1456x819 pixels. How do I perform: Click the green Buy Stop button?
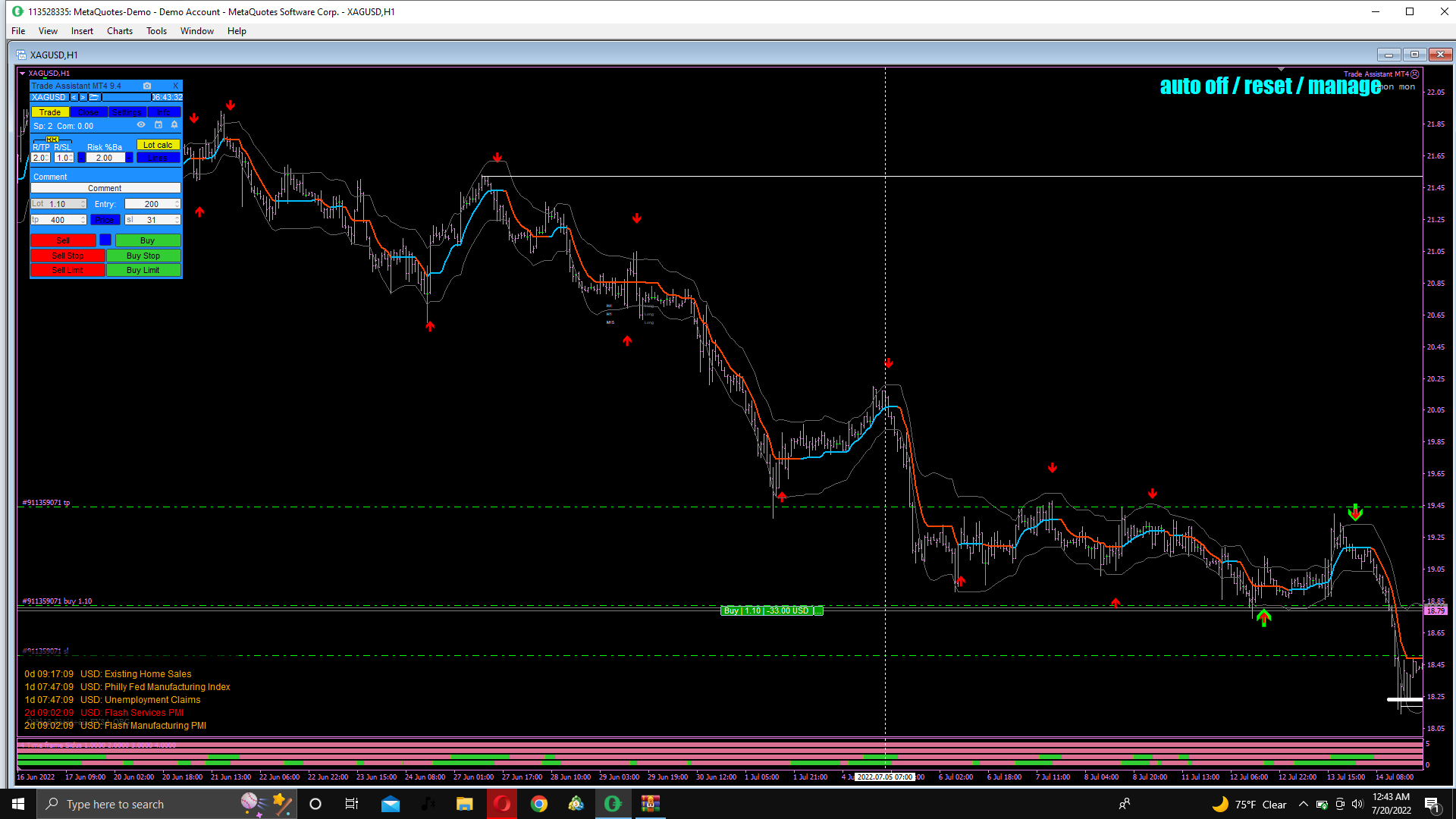(143, 256)
